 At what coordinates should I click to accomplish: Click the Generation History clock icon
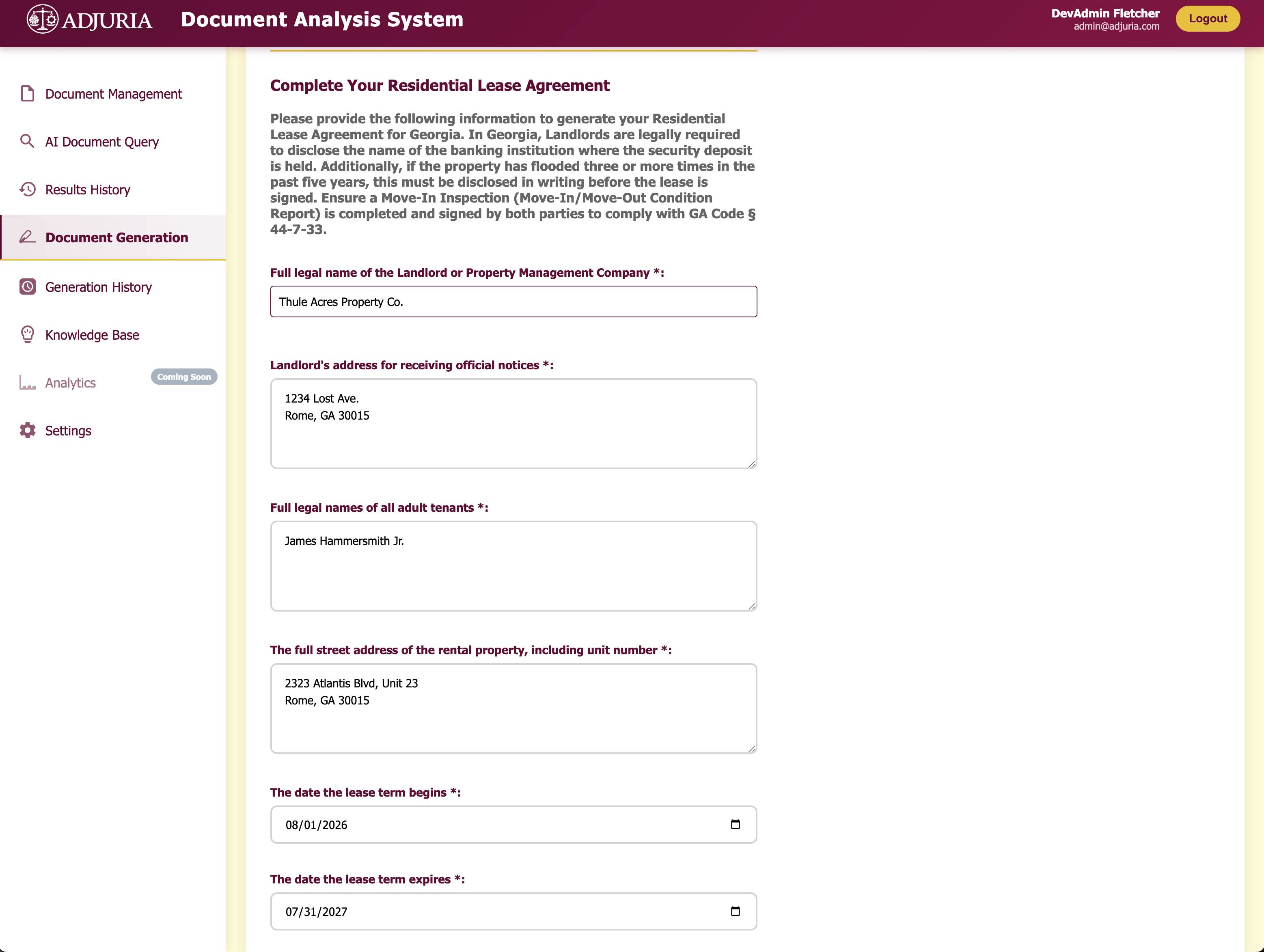coord(28,286)
